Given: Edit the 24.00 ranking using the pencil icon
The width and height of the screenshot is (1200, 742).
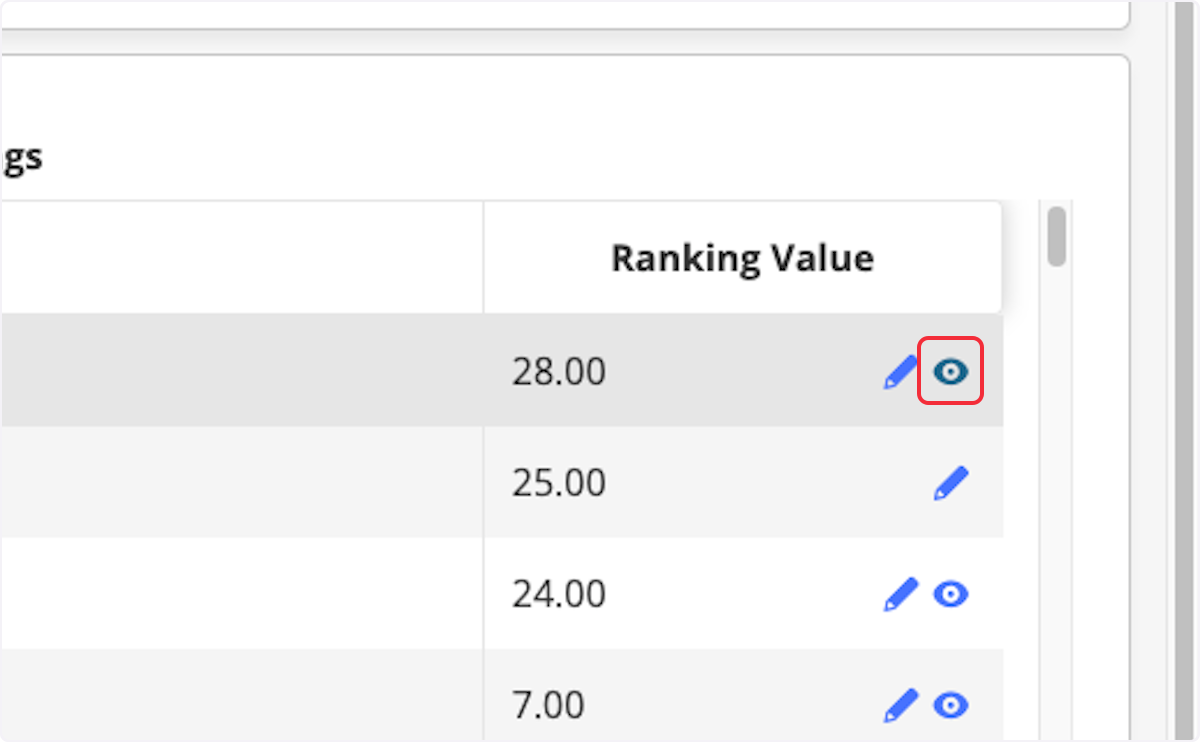Looking at the screenshot, I should tap(900, 594).
